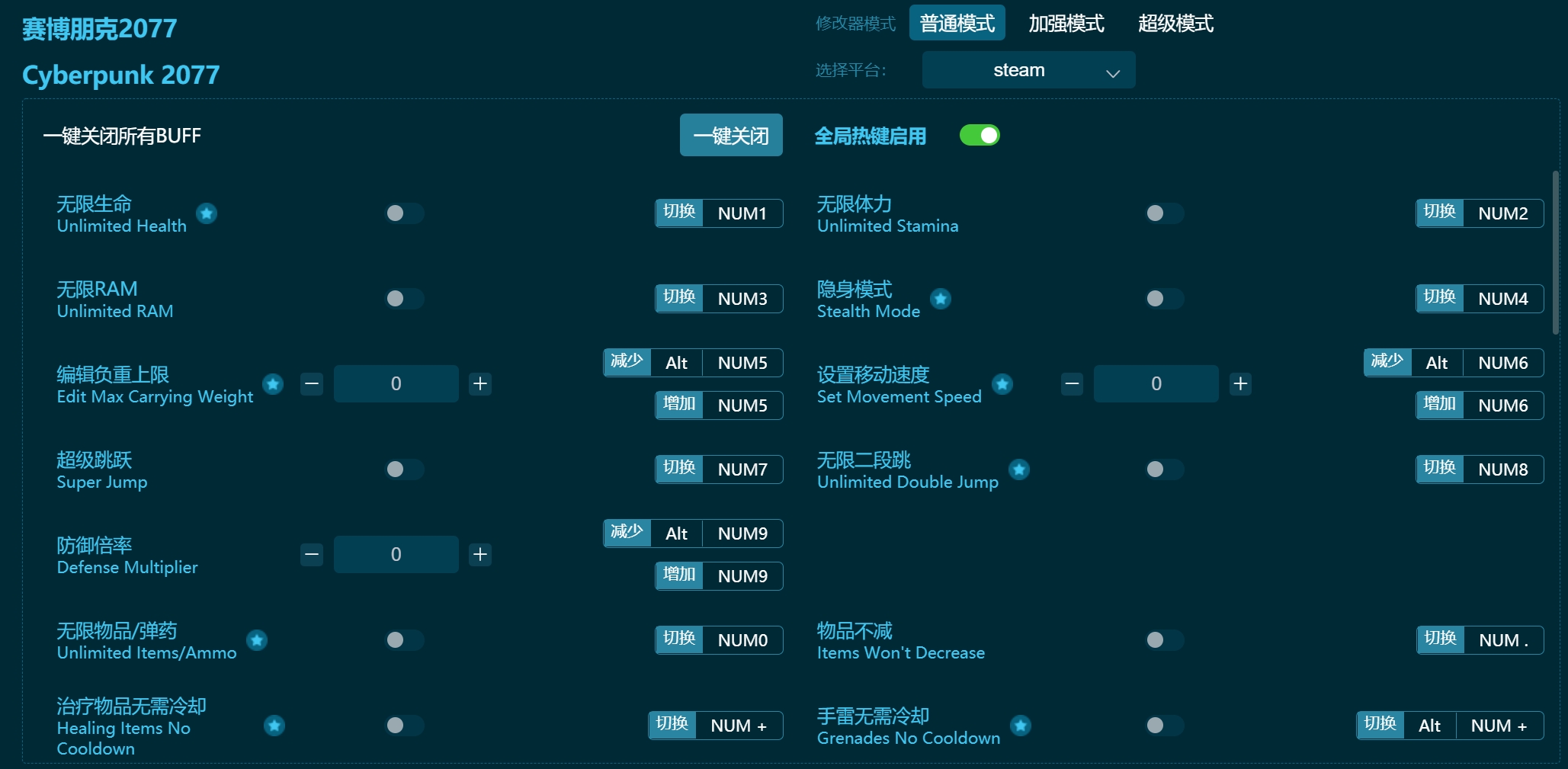Click star icon beside Grenades No Cooldown

pos(1021,726)
